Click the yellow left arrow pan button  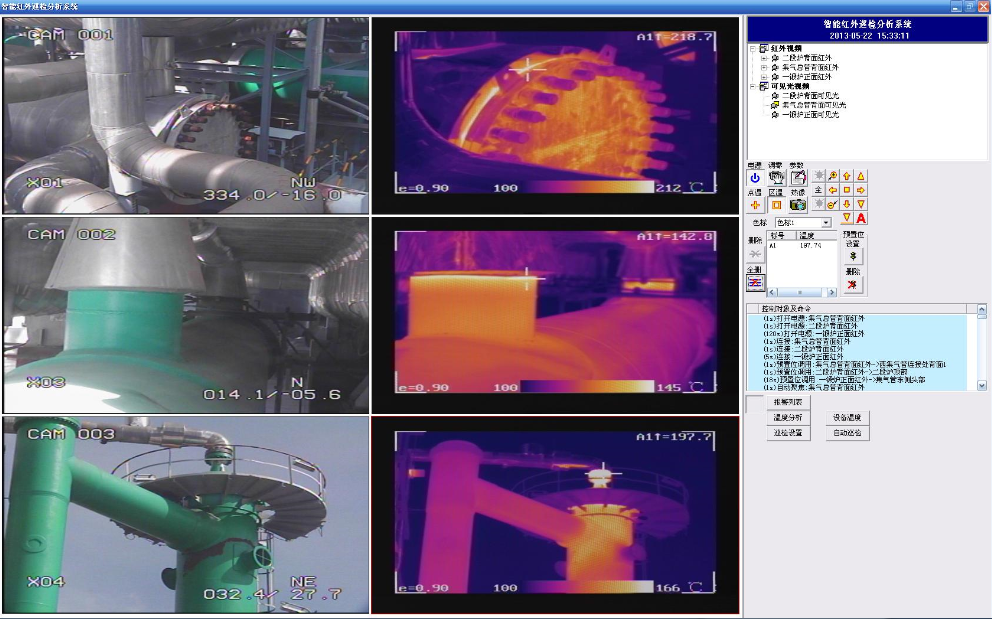point(833,190)
